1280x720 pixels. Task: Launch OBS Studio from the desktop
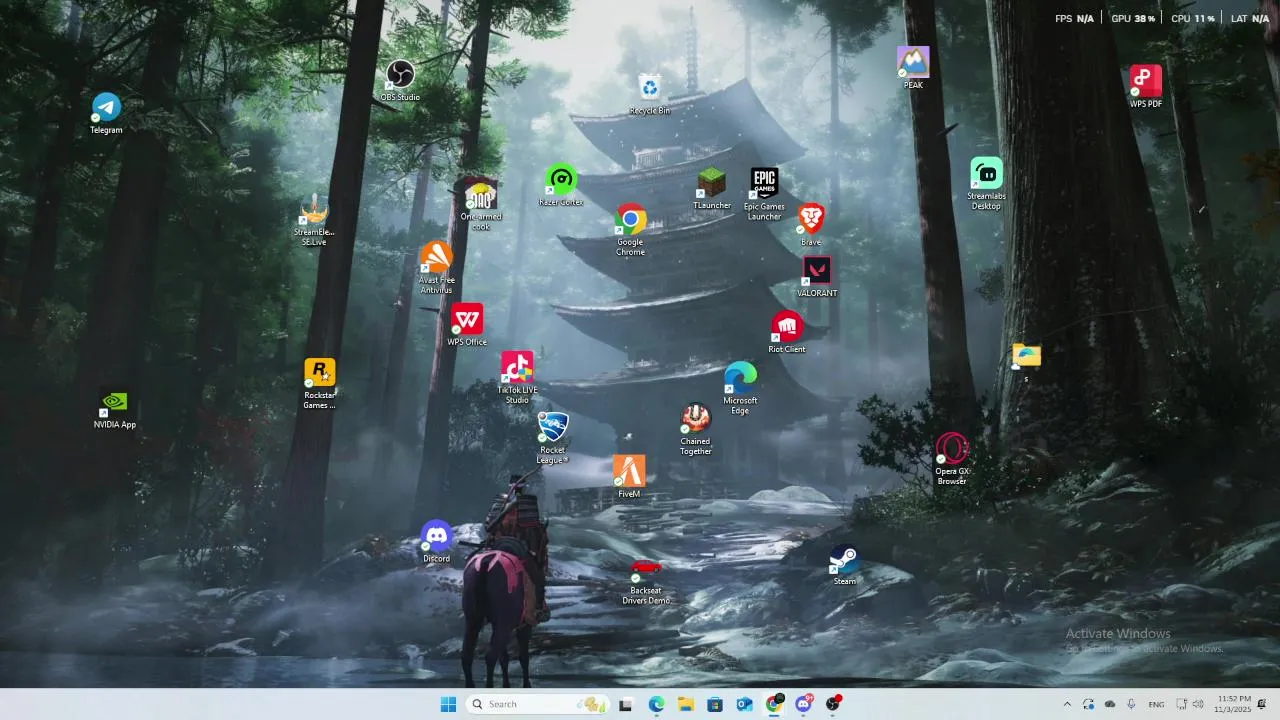[x=400, y=81]
